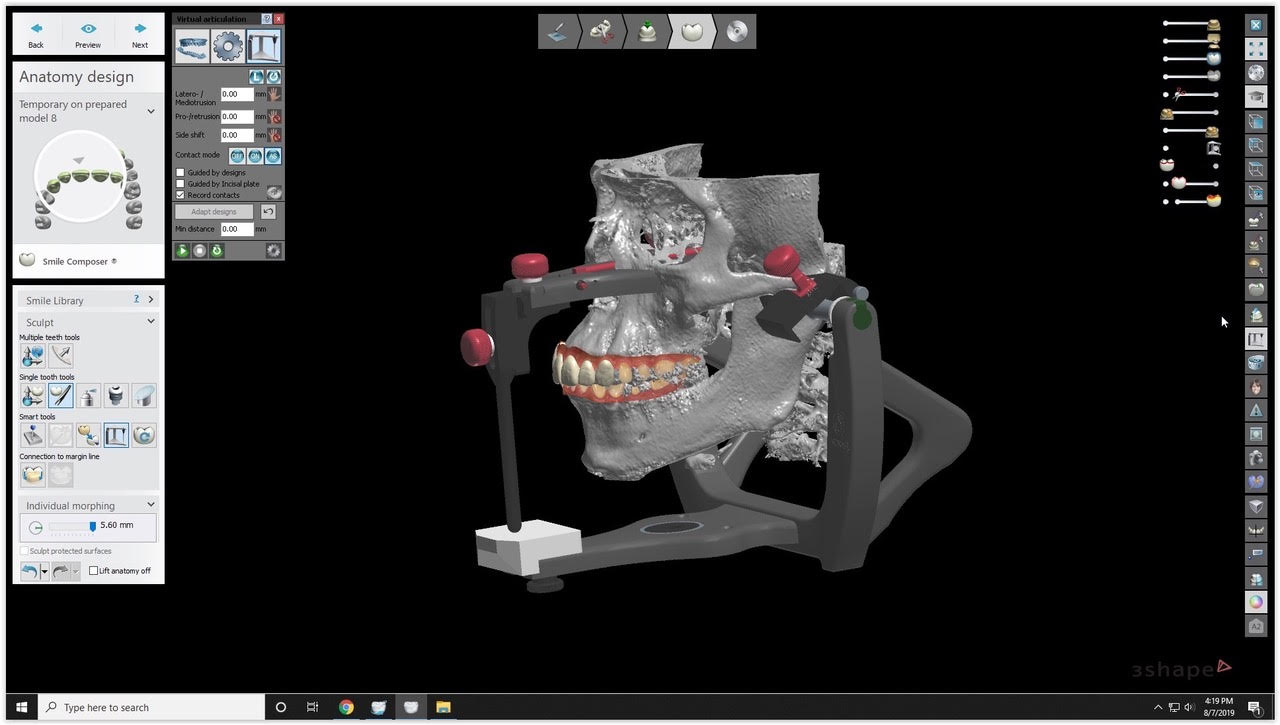Select the wax knife single tooth tool
The height and width of the screenshot is (725, 1280).
(x=60, y=395)
